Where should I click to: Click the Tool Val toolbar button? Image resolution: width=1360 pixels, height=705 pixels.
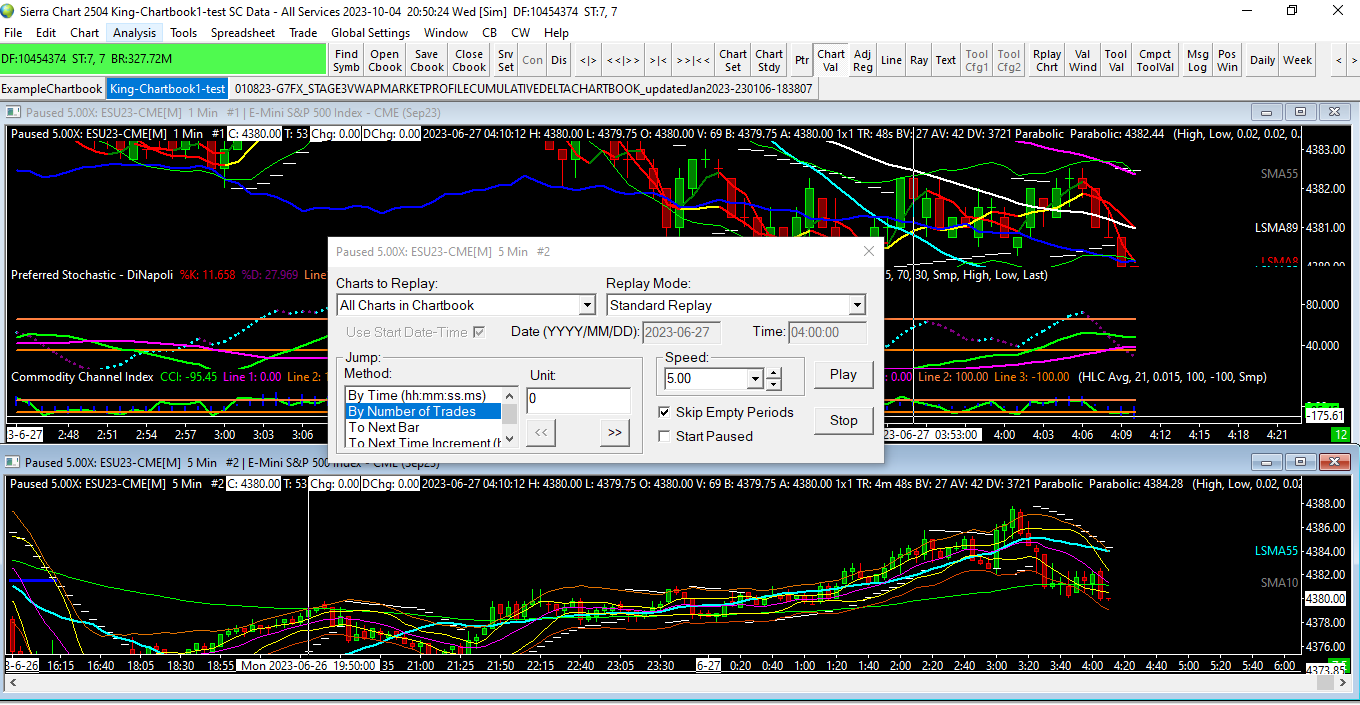1116,60
